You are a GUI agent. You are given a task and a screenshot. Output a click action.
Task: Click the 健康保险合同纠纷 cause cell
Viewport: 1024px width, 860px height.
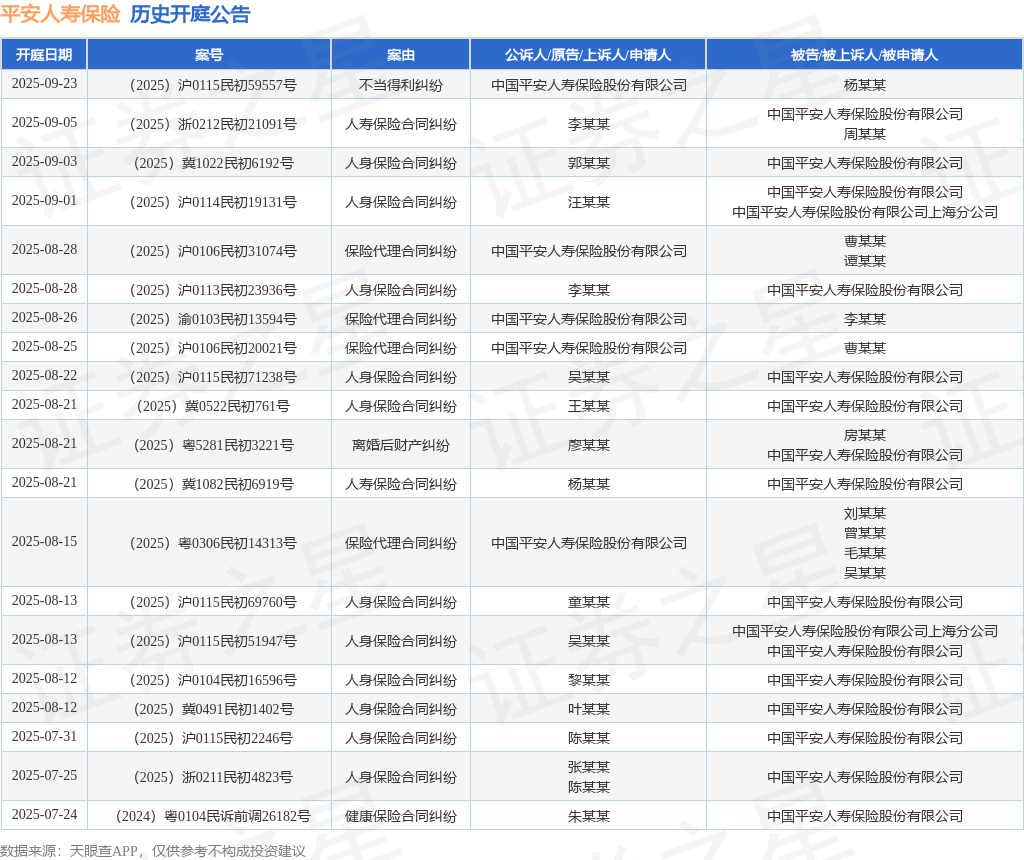(x=400, y=816)
